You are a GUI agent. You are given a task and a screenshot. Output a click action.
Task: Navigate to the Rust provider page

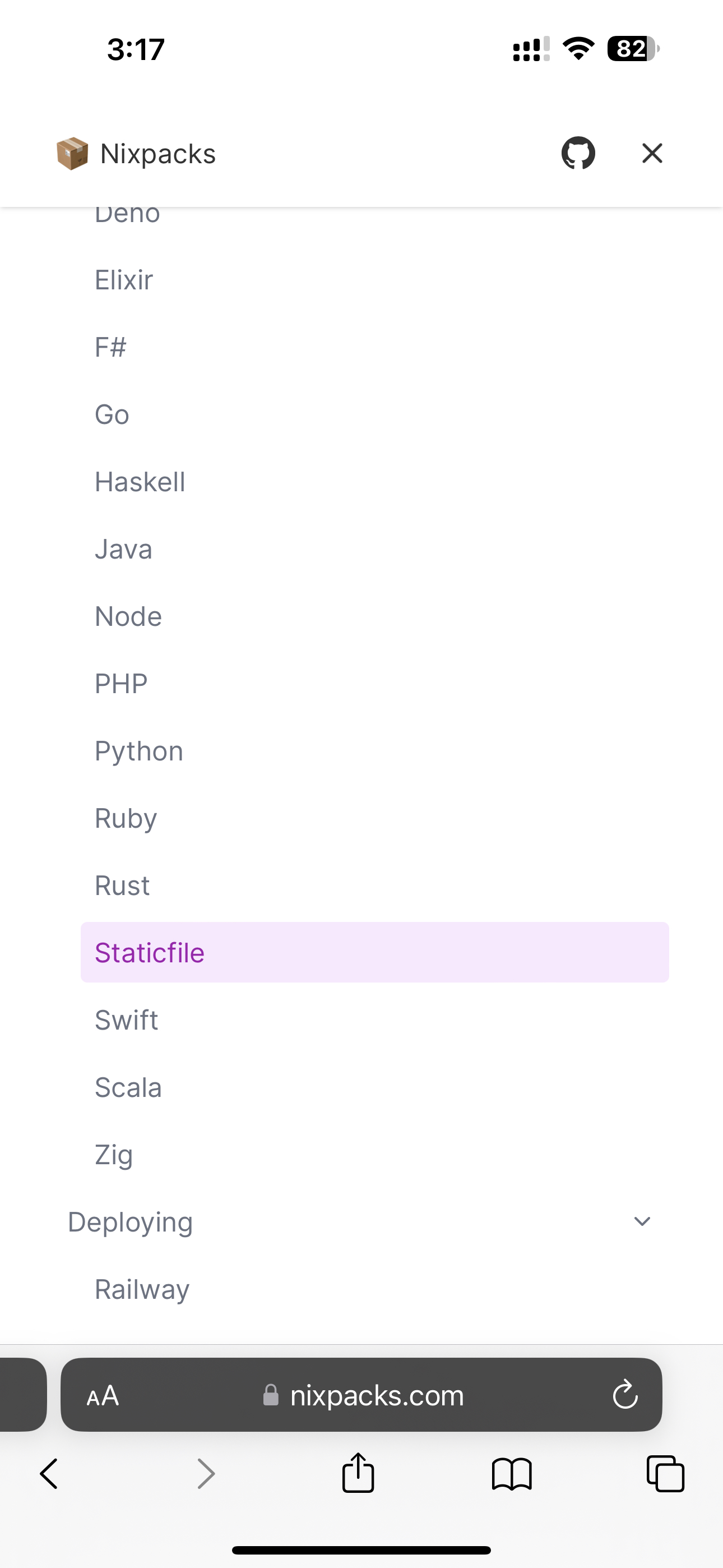(122, 886)
